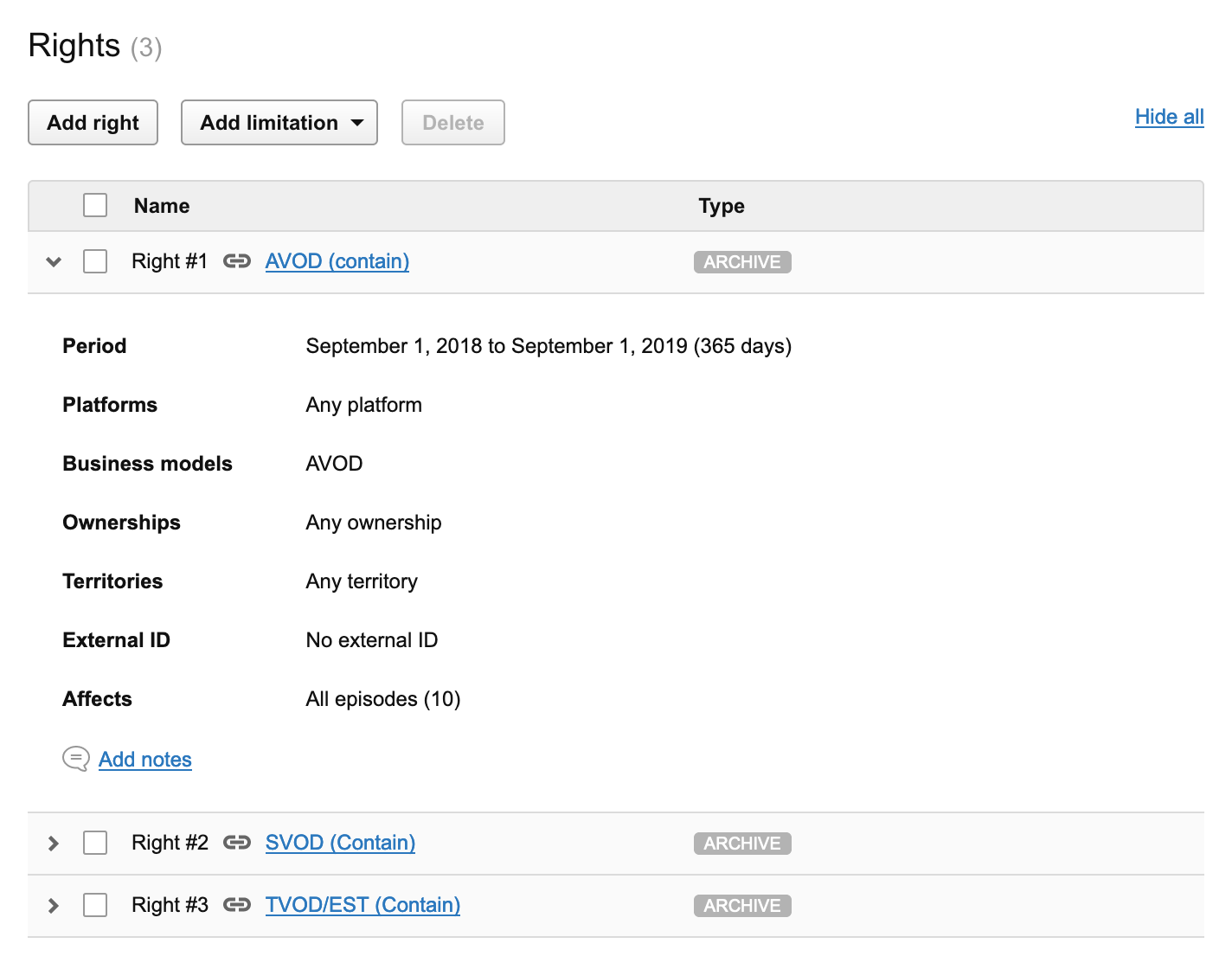Screen dimensions: 1232x969
Task: Click the Add notes link
Action: coord(145,760)
